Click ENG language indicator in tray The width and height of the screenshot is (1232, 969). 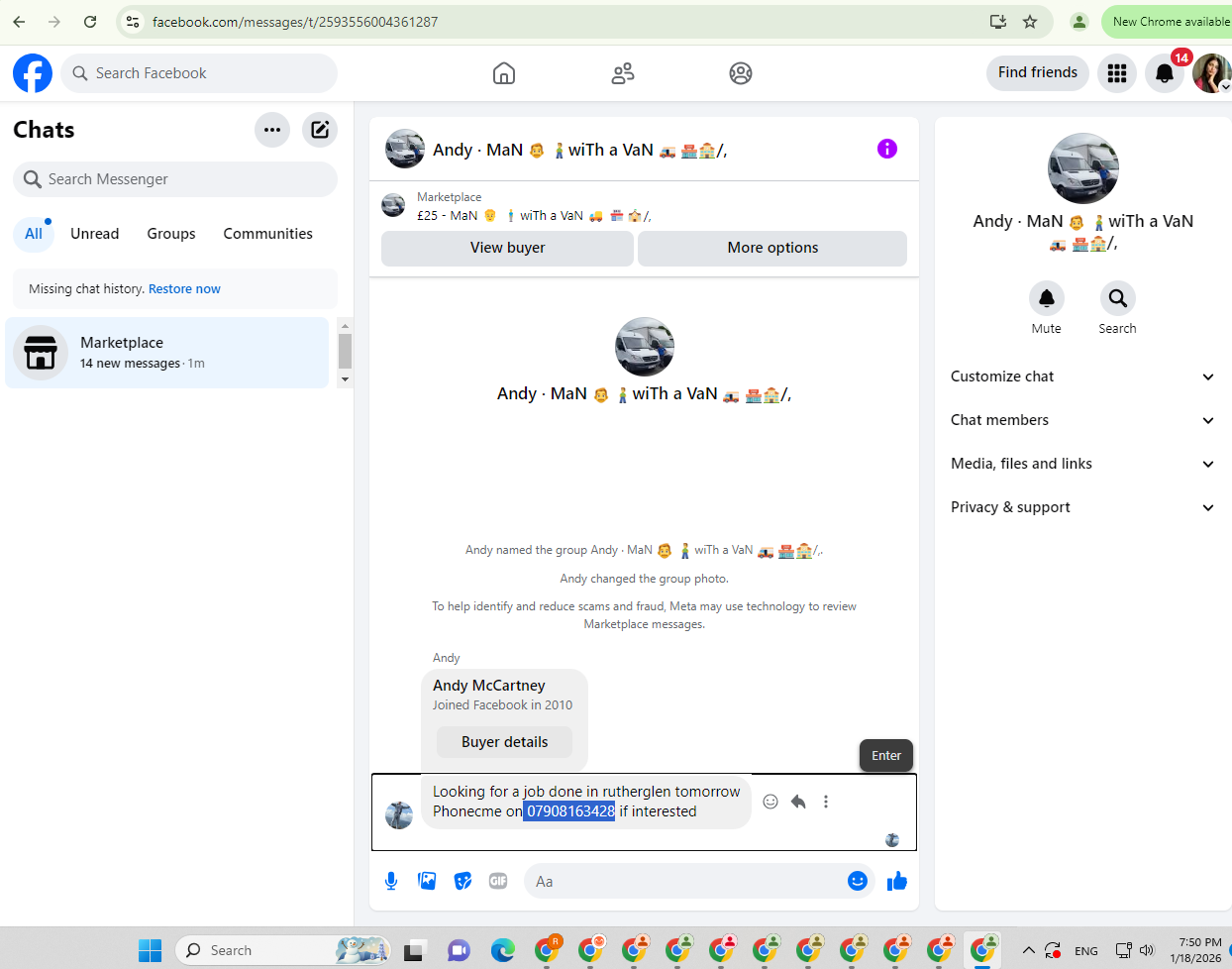click(1086, 951)
